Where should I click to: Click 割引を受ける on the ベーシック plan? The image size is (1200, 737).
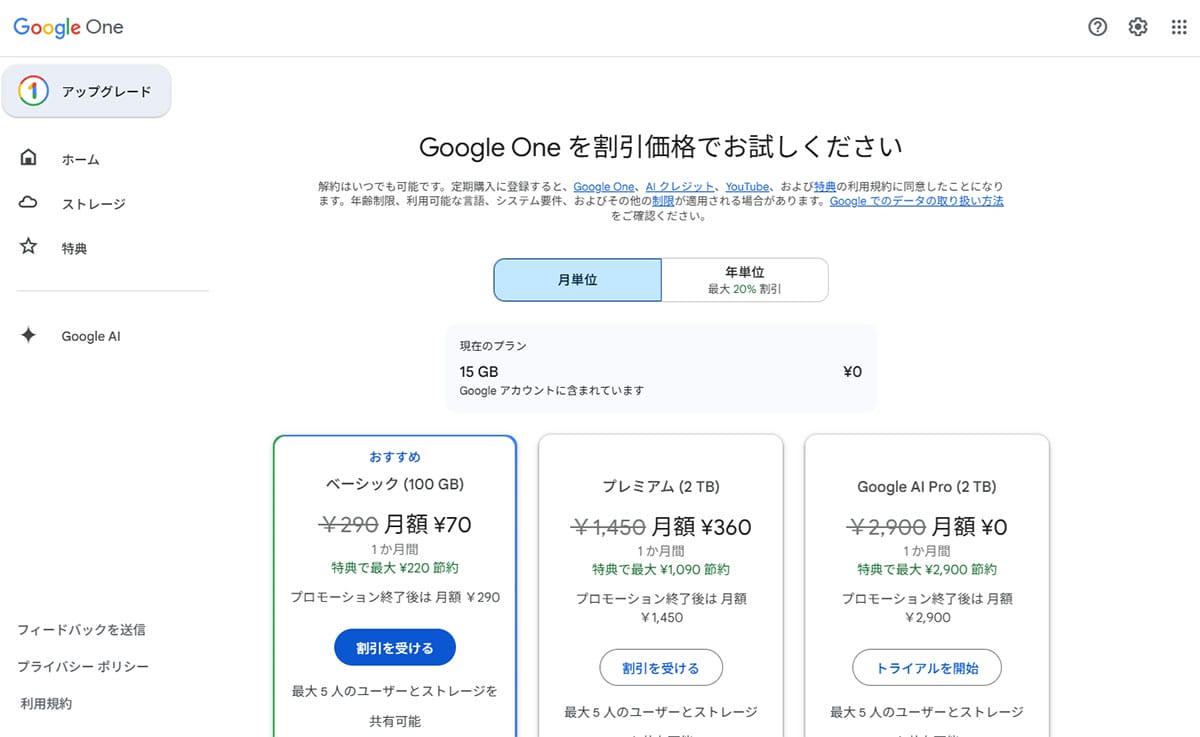click(394, 648)
